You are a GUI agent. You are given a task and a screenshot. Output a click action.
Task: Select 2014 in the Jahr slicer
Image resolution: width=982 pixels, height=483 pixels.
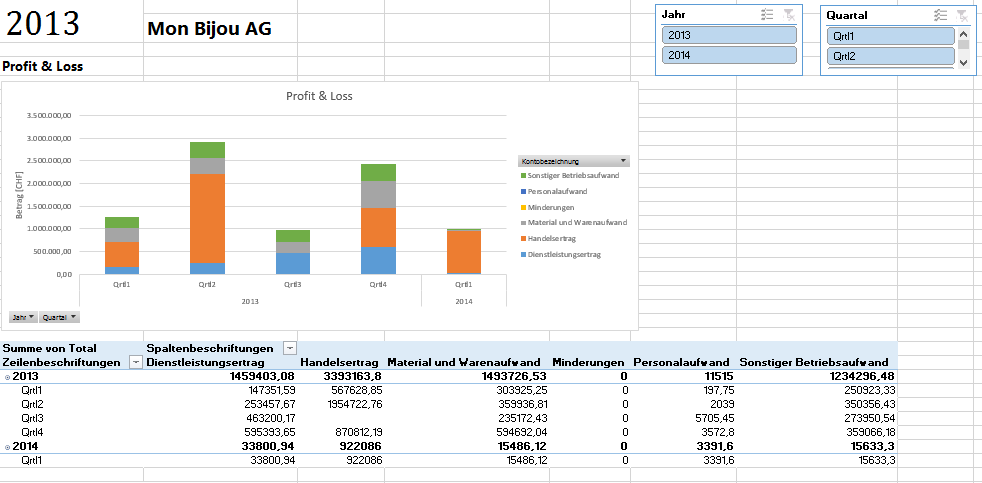[729, 55]
